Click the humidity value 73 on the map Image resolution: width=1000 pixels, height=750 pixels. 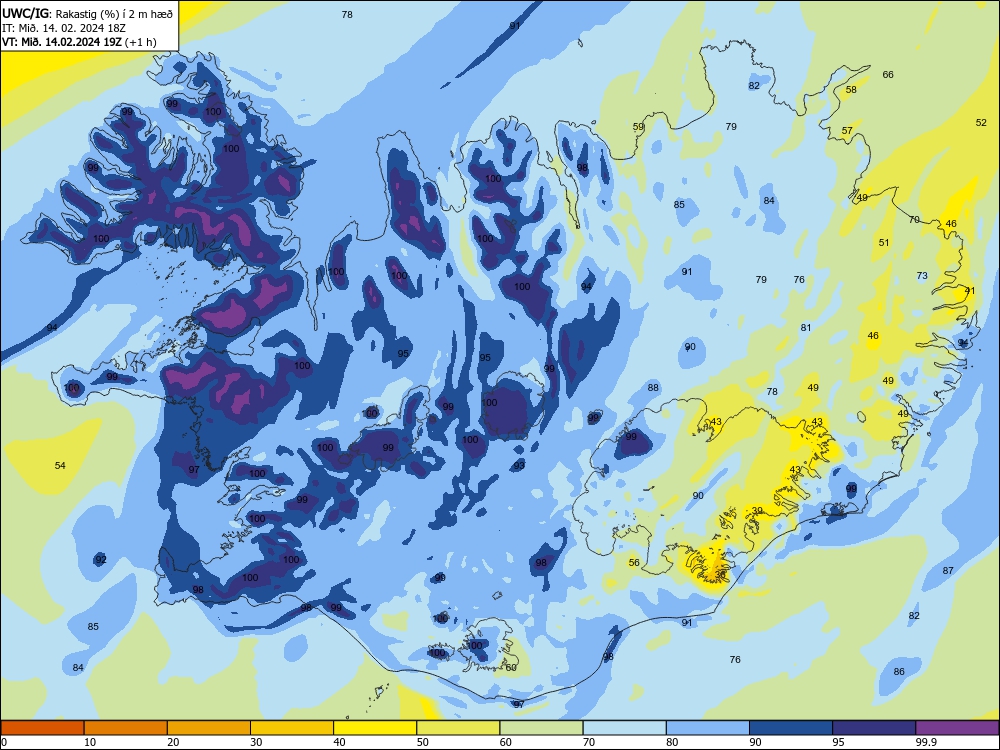tap(922, 276)
